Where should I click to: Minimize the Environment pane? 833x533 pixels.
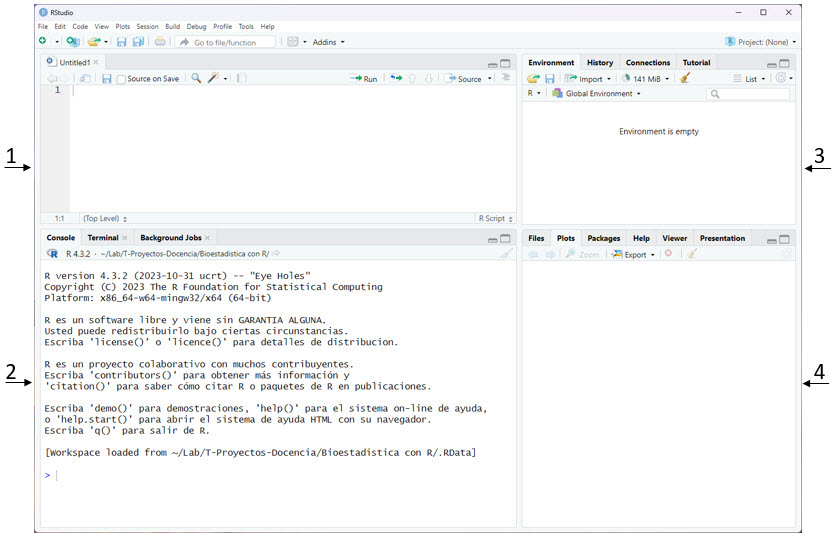tap(773, 64)
